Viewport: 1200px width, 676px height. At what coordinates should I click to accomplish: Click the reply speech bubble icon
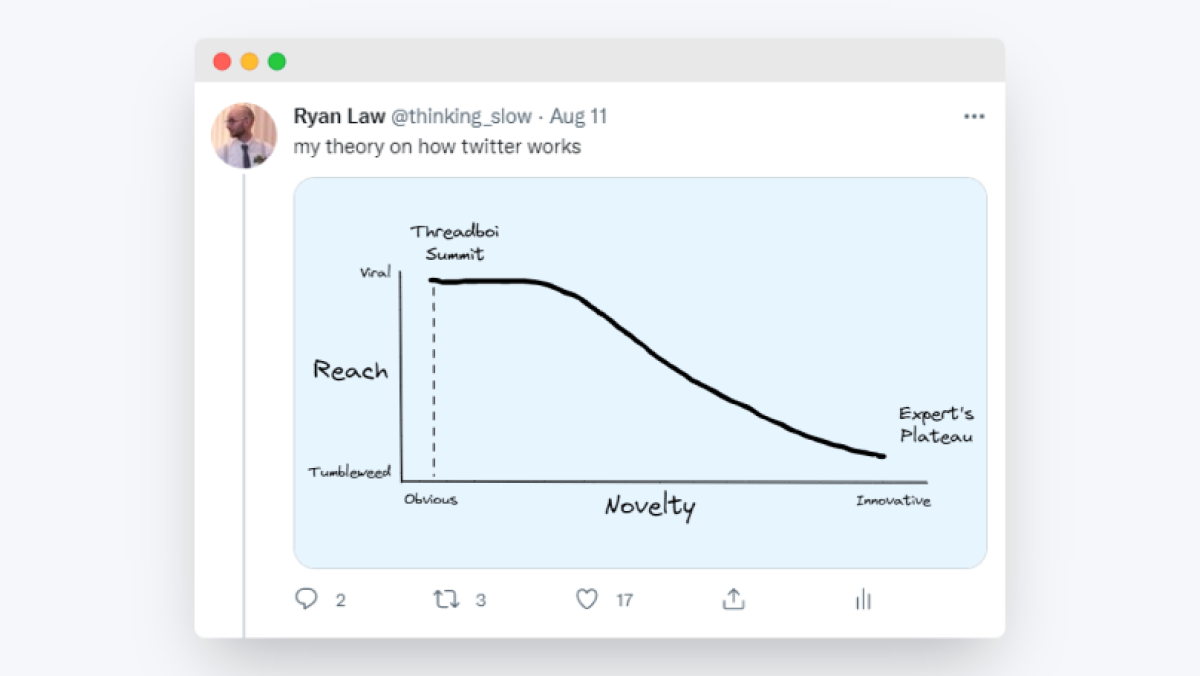(306, 599)
